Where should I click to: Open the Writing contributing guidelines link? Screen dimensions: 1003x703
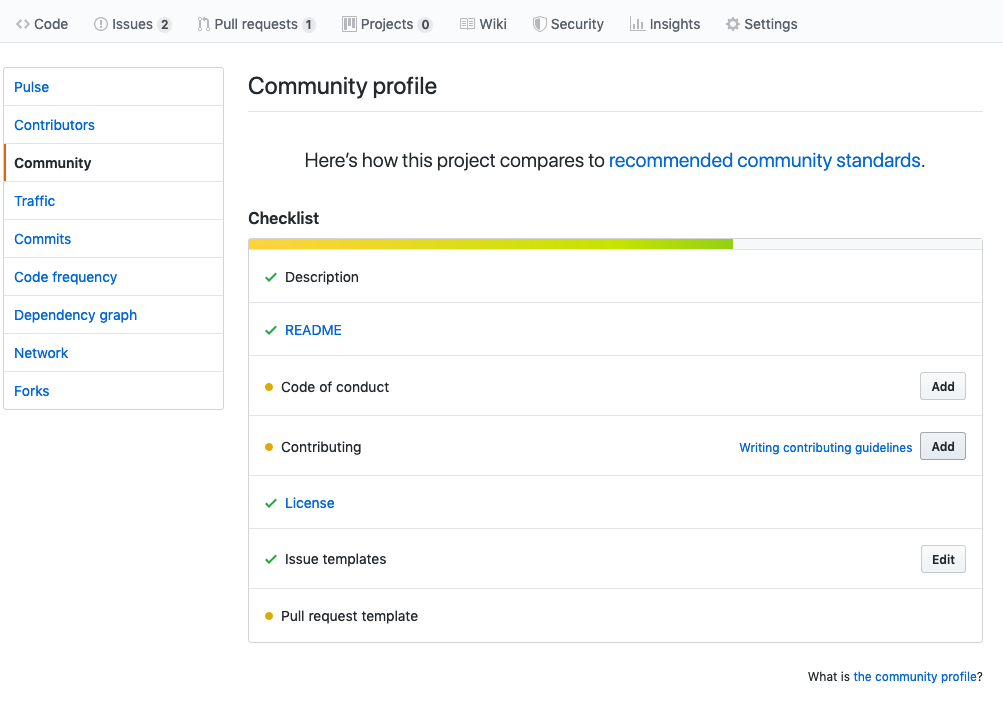tap(825, 448)
